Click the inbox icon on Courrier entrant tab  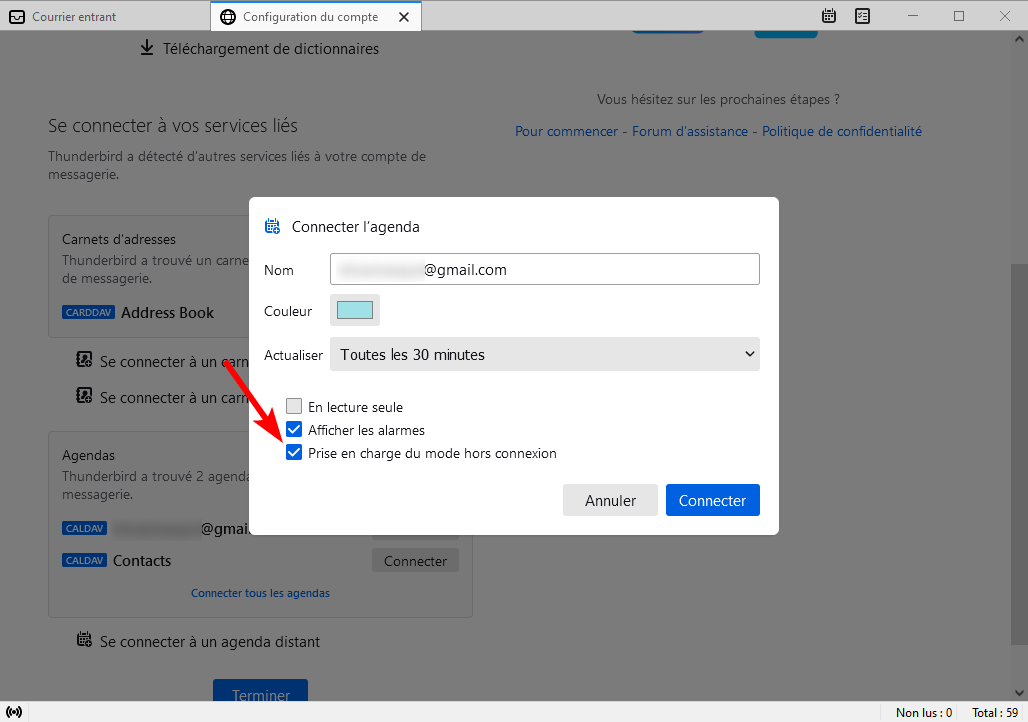point(17,17)
